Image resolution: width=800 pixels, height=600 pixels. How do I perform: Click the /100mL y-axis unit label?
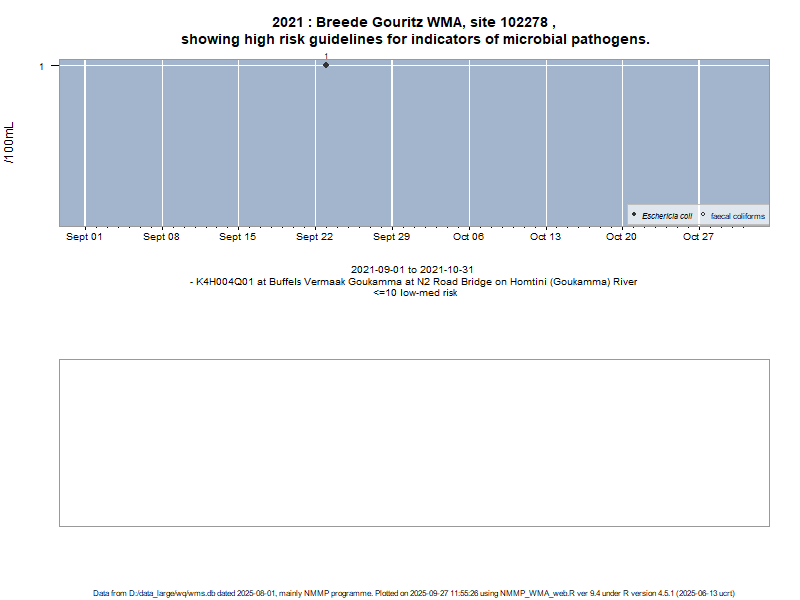(x=9, y=146)
